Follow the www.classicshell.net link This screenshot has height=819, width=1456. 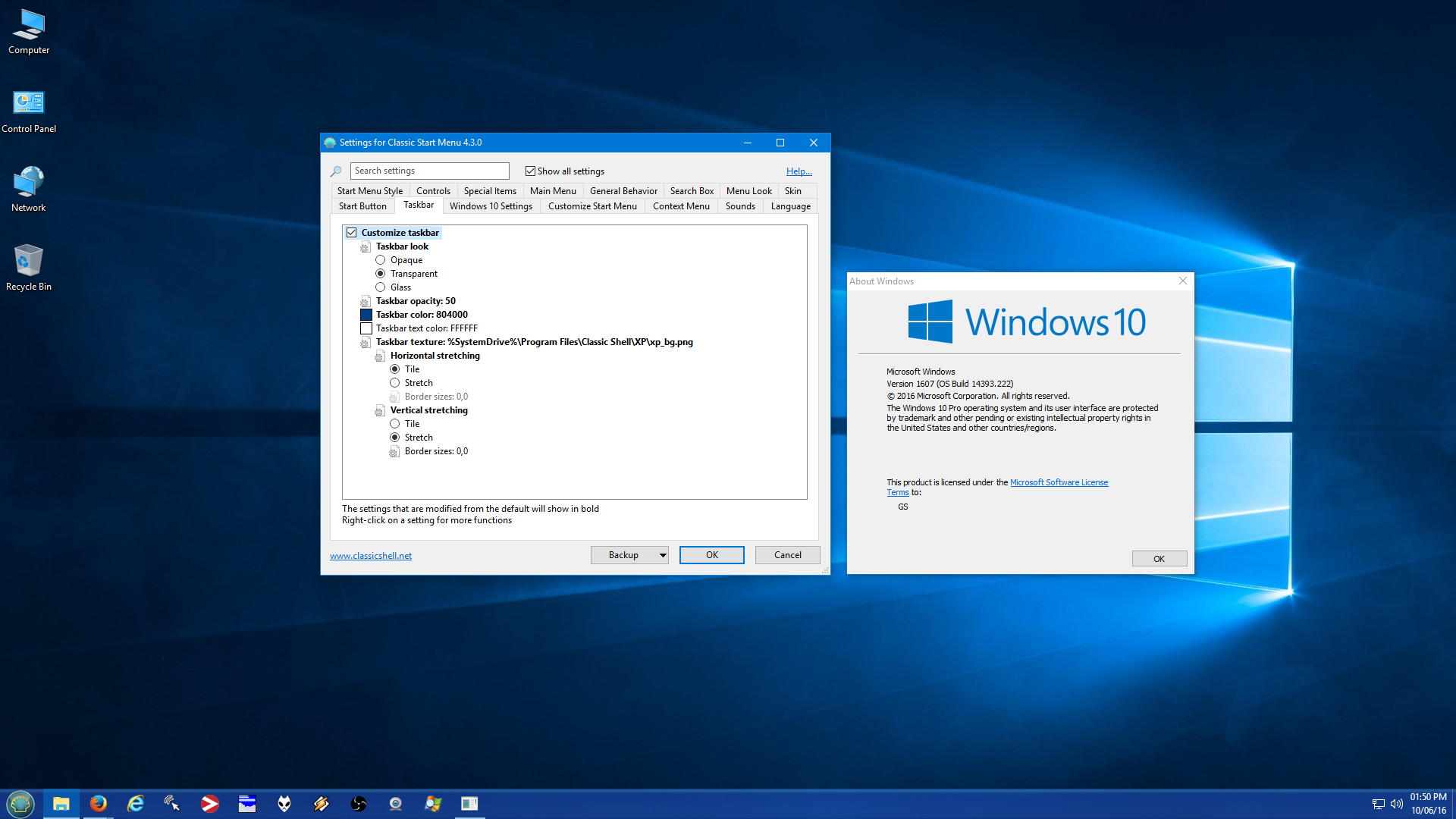coord(371,556)
